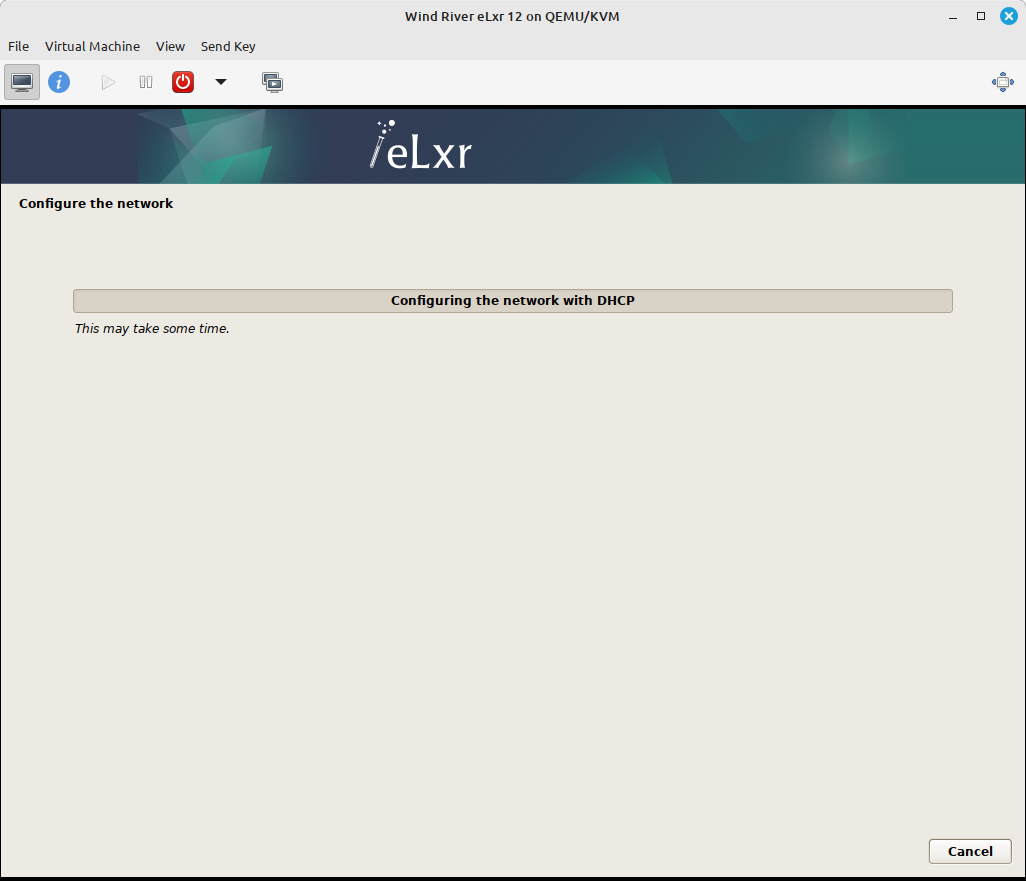Viewport: 1026px width, 881px height.
Task: Take a screenshot of the console
Action: tap(272, 81)
